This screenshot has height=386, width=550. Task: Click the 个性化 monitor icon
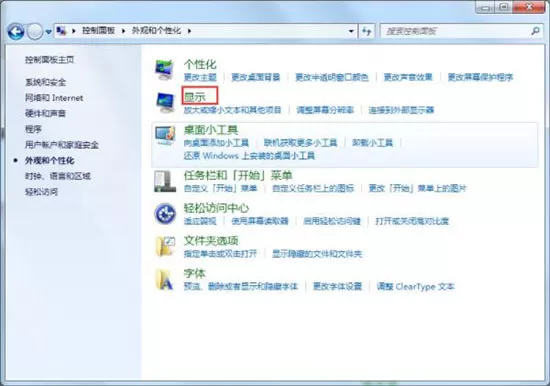pyautogui.click(x=165, y=69)
